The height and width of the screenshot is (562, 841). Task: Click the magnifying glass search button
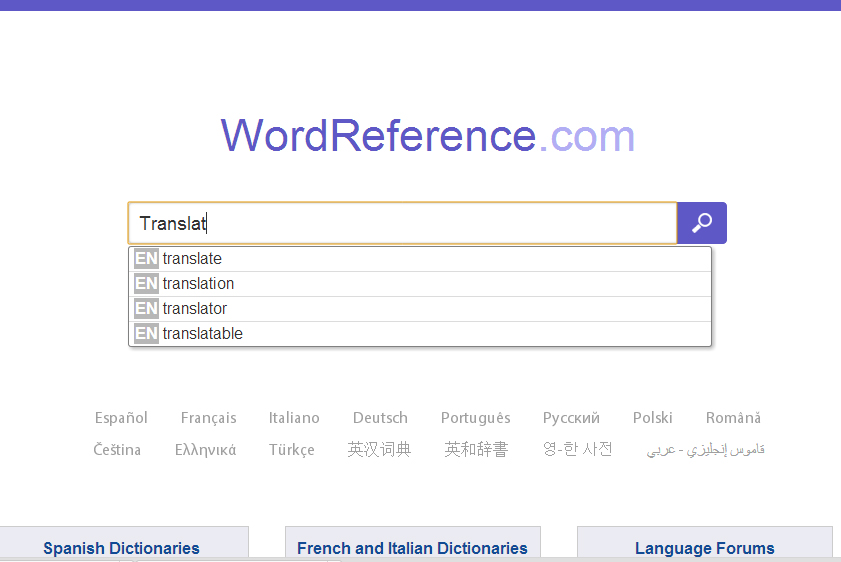(x=701, y=223)
